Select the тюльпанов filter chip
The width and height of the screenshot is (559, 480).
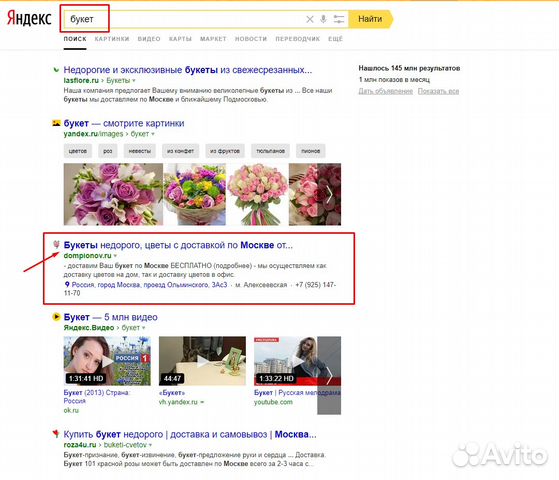pos(270,151)
